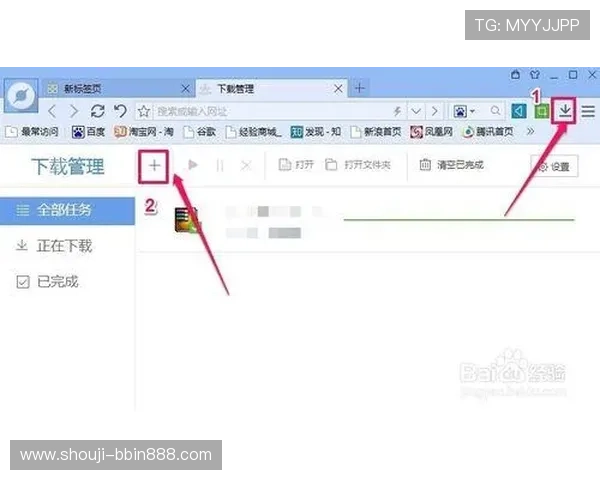Go back with the back arrow

(52, 111)
